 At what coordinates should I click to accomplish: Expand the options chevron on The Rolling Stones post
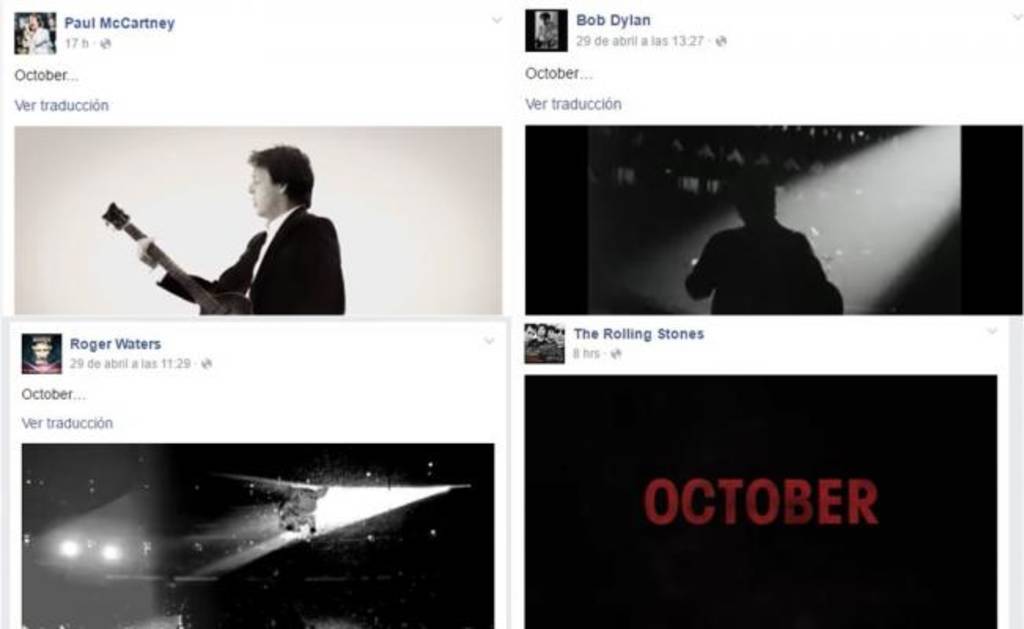[992, 332]
